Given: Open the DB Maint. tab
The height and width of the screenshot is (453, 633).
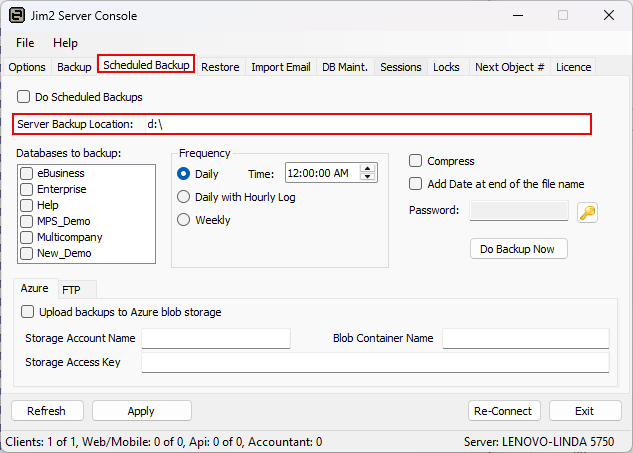Looking at the screenshot, I should pyautogui.click(x=345, y=67).
